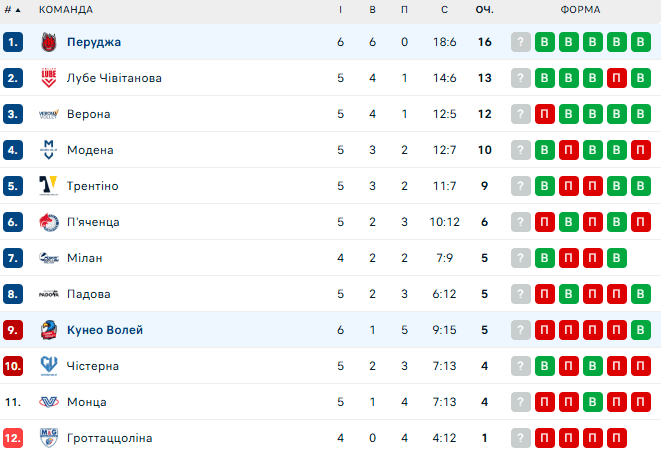Click the Модена team logo

[x=48, y=150]
